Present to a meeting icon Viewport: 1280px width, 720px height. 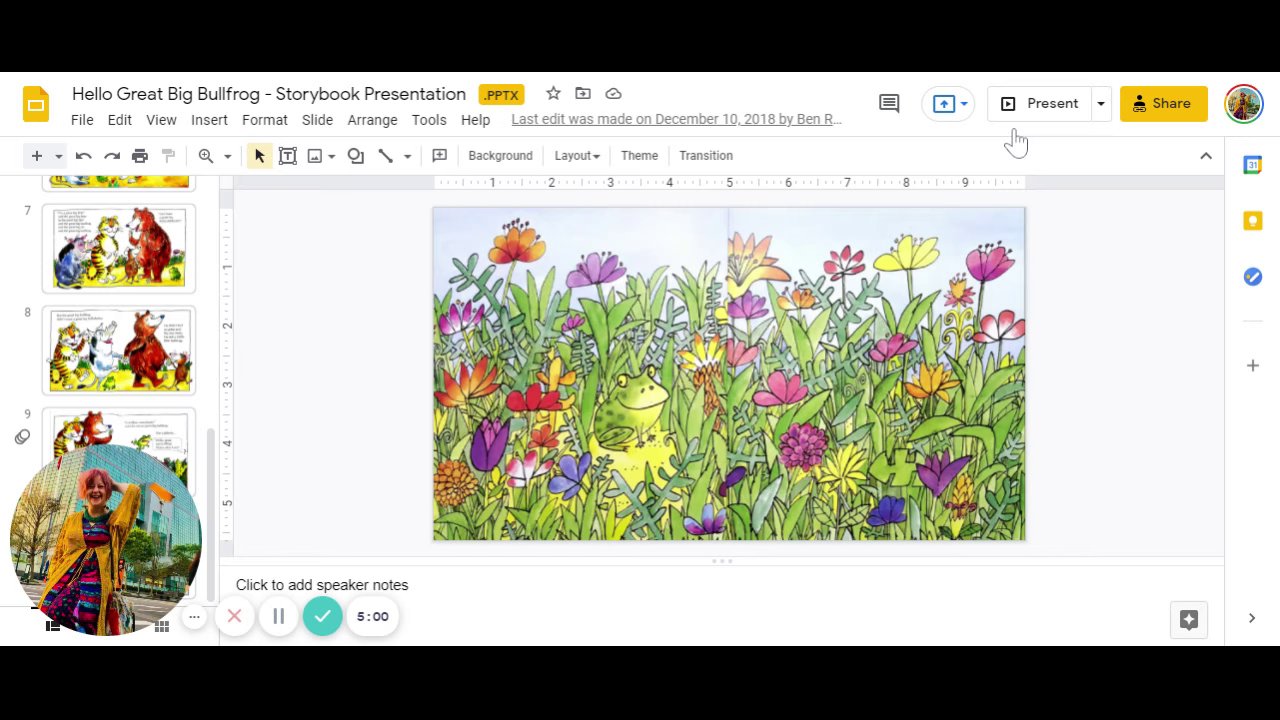(943, 104)
